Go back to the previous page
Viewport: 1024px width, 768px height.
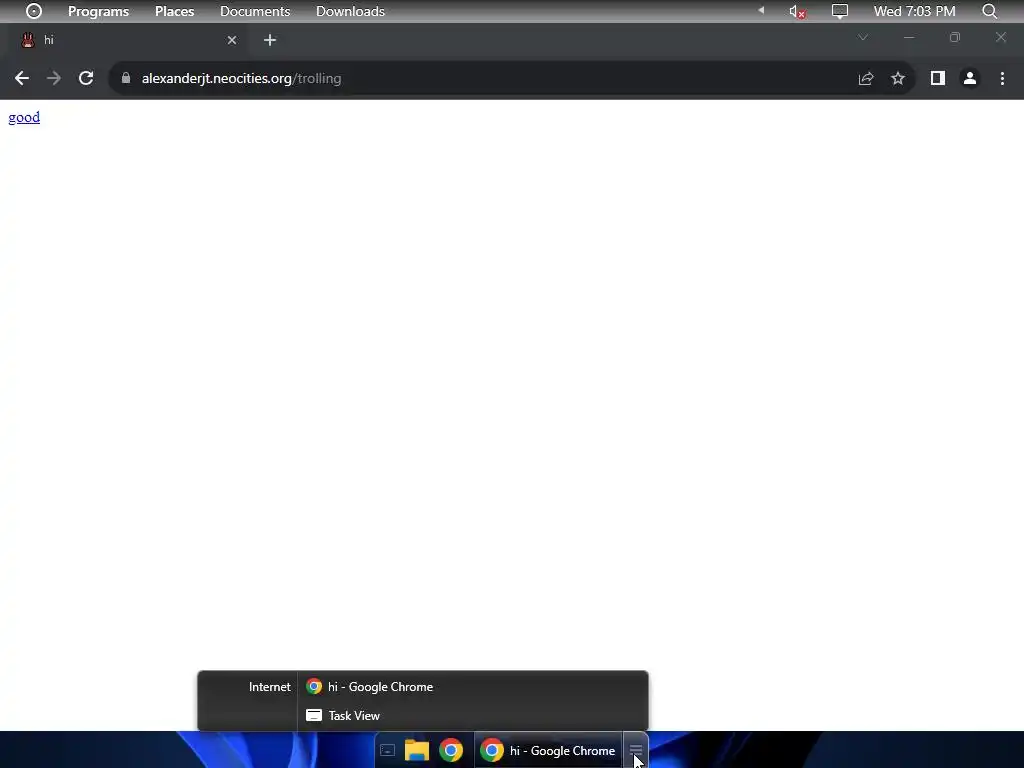coord(22,78)
